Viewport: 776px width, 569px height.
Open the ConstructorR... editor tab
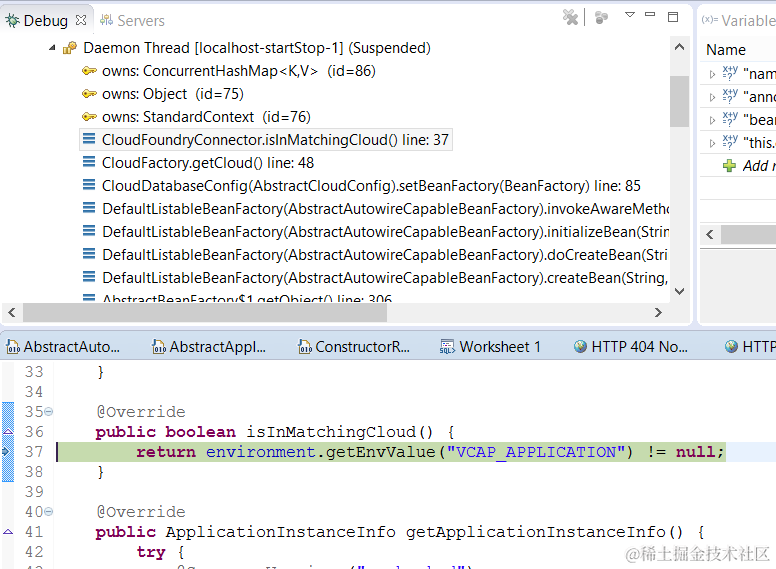(x=353, y=347)
